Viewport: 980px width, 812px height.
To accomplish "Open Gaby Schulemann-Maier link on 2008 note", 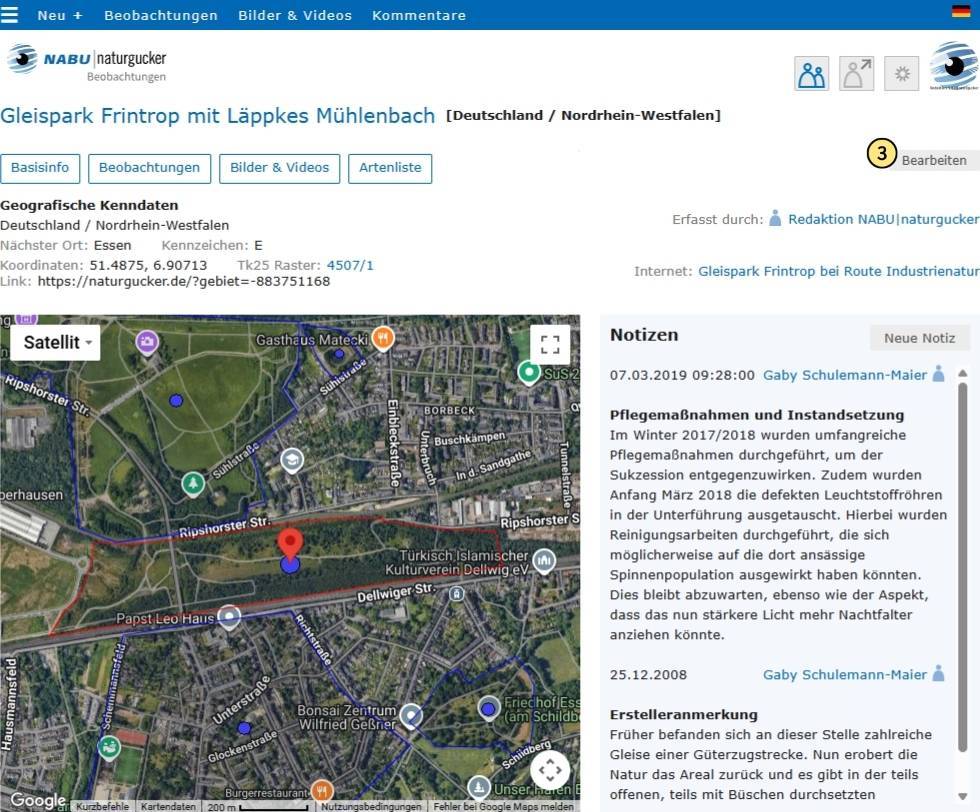I will (x=844, y=674).
